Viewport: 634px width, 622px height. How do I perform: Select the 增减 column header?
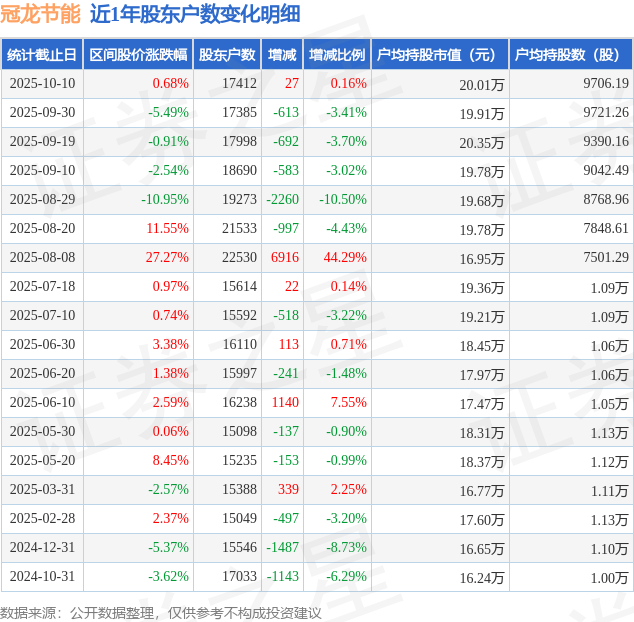click(282, 55)
